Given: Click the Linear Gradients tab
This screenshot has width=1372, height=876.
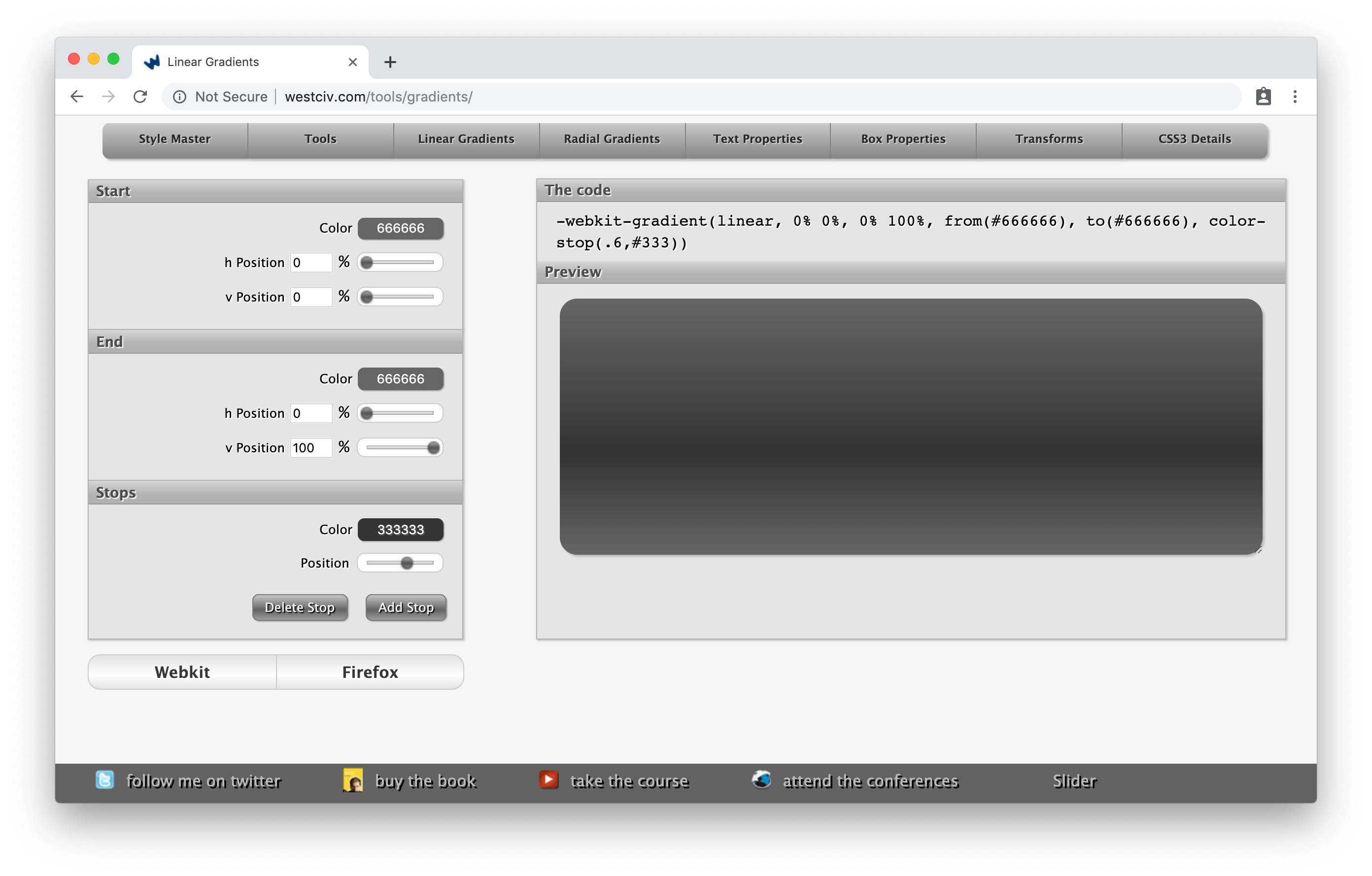Looking at the screenshot, I should (x=466, y=139).
